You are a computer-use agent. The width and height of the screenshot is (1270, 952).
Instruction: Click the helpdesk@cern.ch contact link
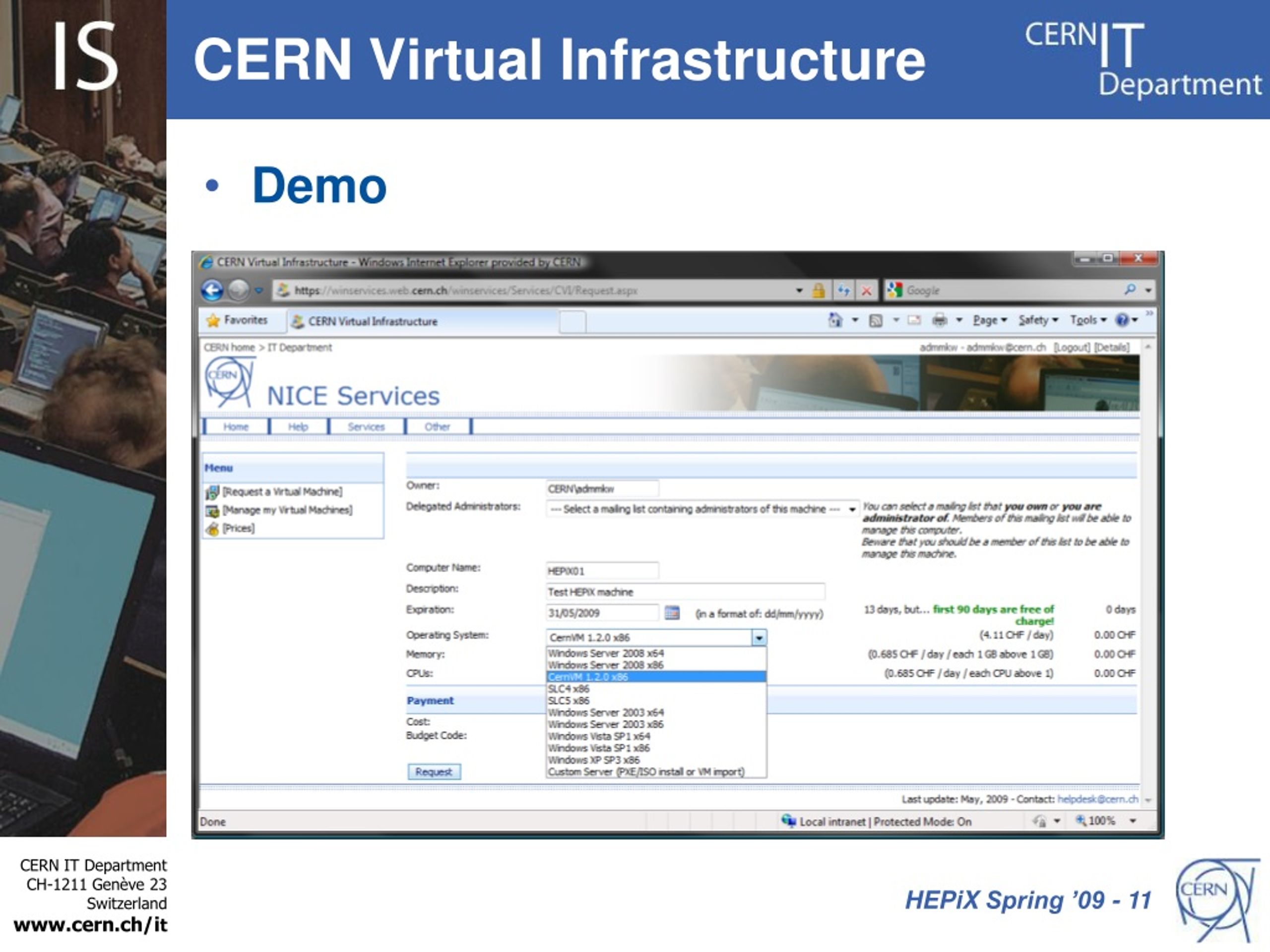coord(1098,799)
